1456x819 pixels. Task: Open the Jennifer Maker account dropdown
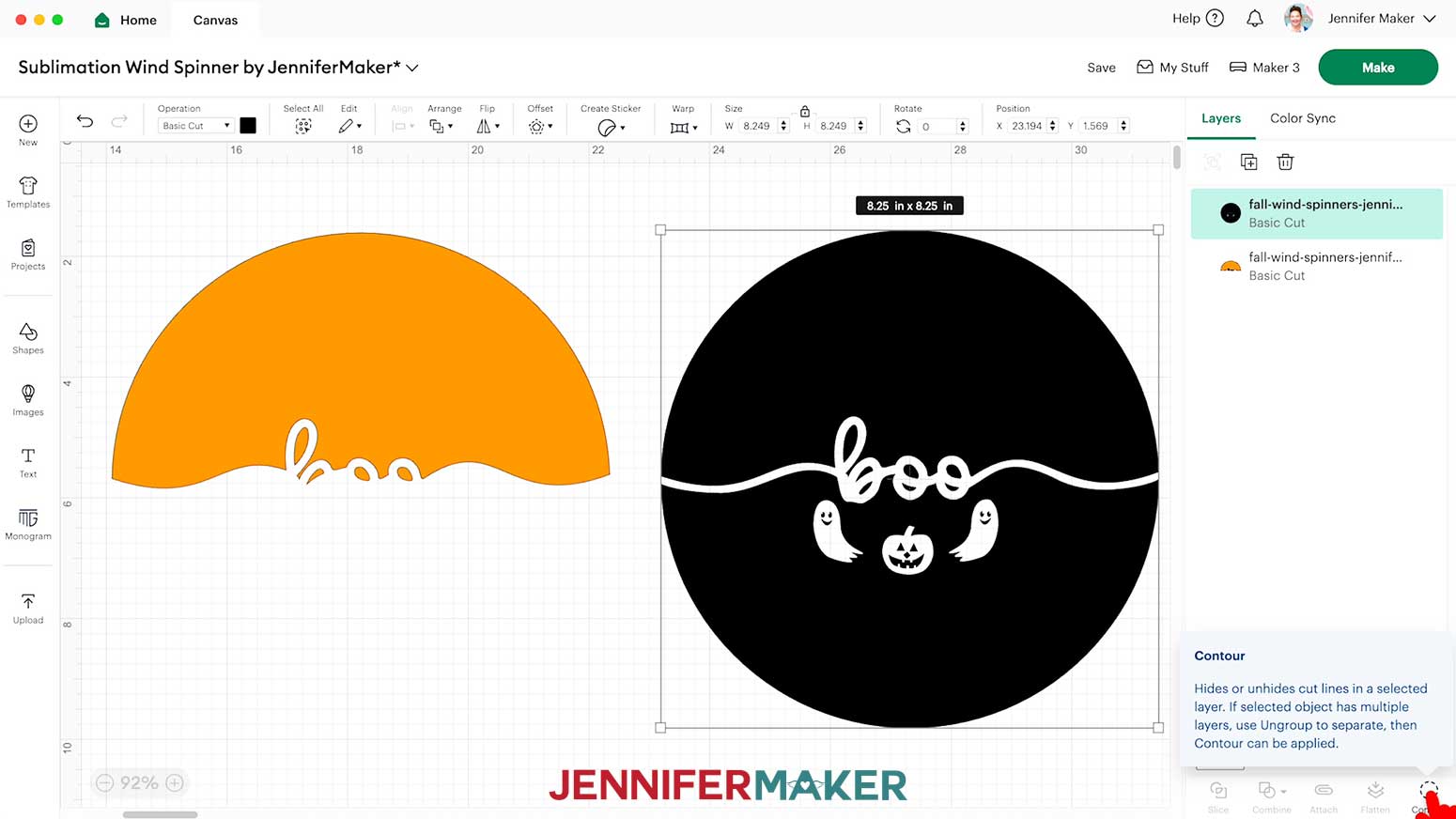point(1381,18)
